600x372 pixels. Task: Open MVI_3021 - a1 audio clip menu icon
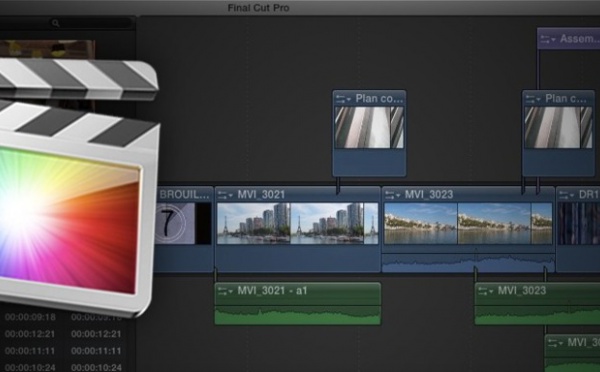pyautogui.click(x=225, y=291)
